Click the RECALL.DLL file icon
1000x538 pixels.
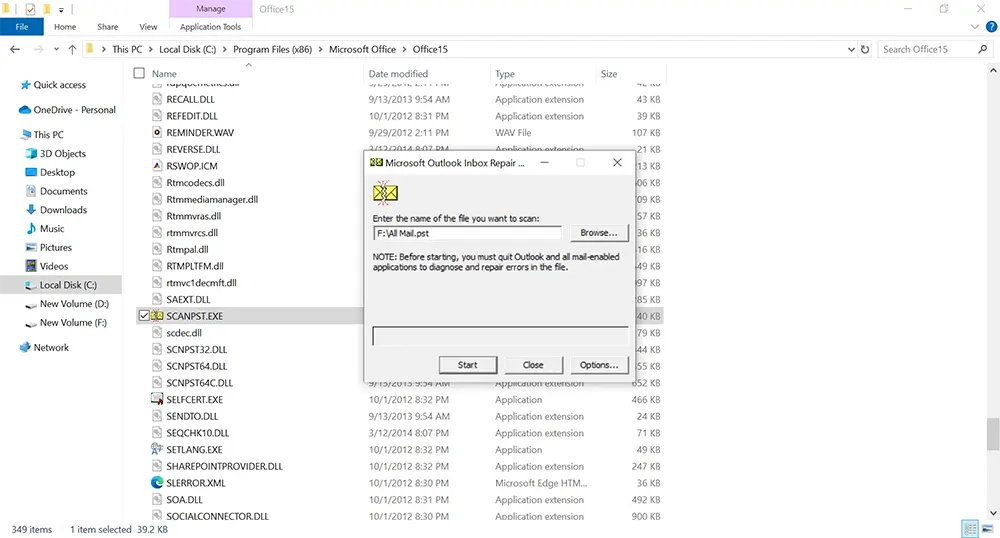(157, 99)
